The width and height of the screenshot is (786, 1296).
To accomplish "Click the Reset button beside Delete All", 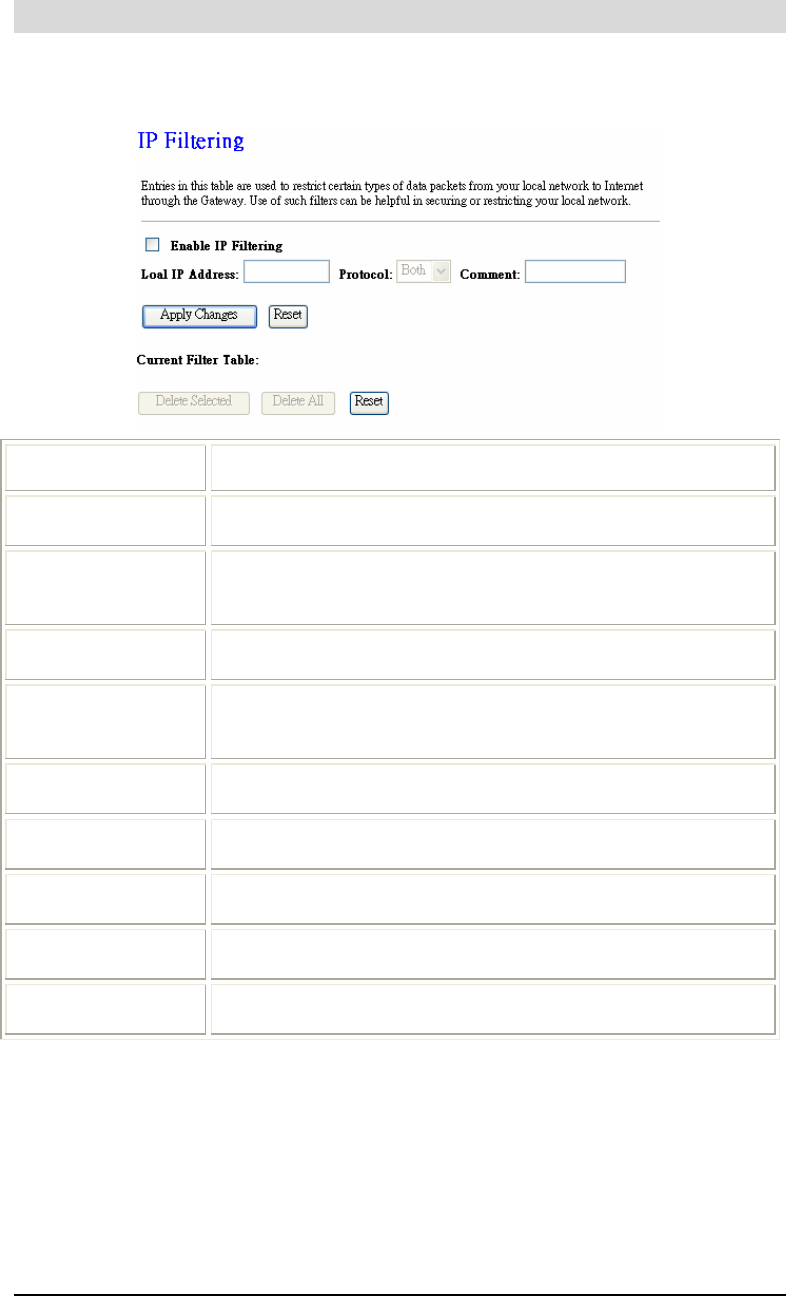I will pyautogui.click(x=369, y=402).
